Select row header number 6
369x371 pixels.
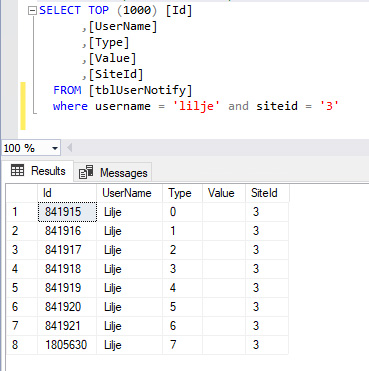[22, 307]
